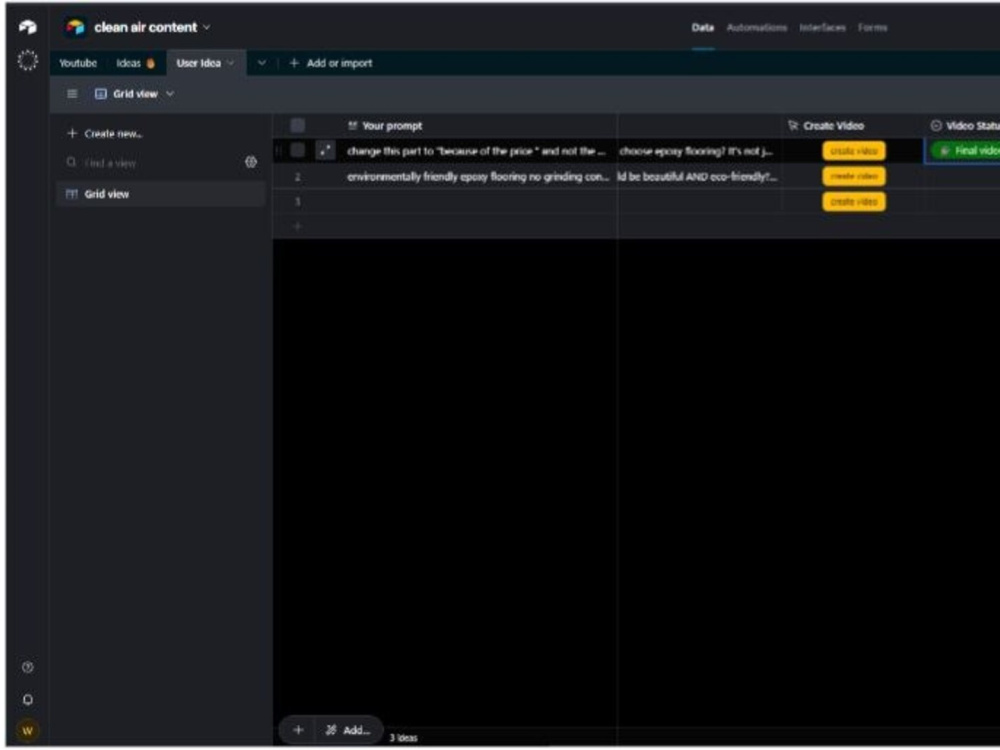Click the '3 ideas' record count

[404, 738]
